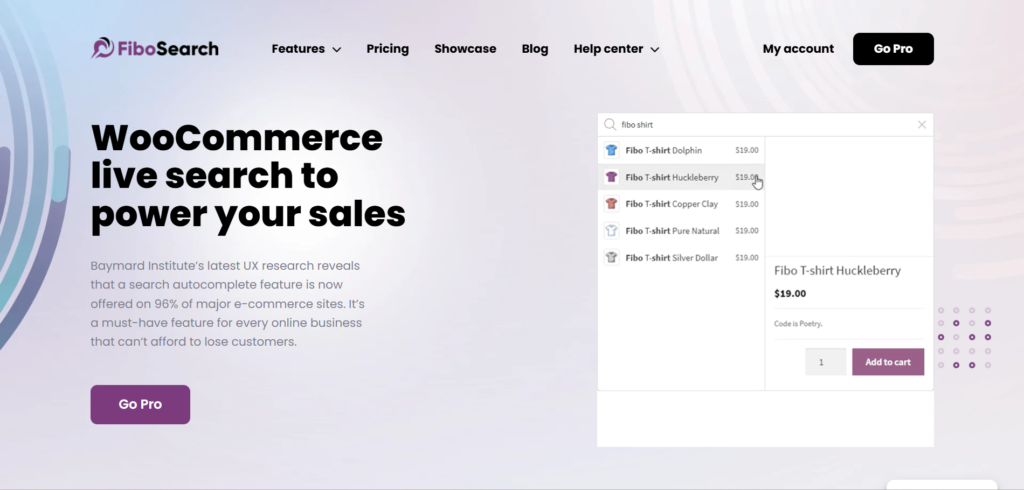Click the magnifier icon in search box
Screen dimensions: 1024x490
tap(610, 124)
